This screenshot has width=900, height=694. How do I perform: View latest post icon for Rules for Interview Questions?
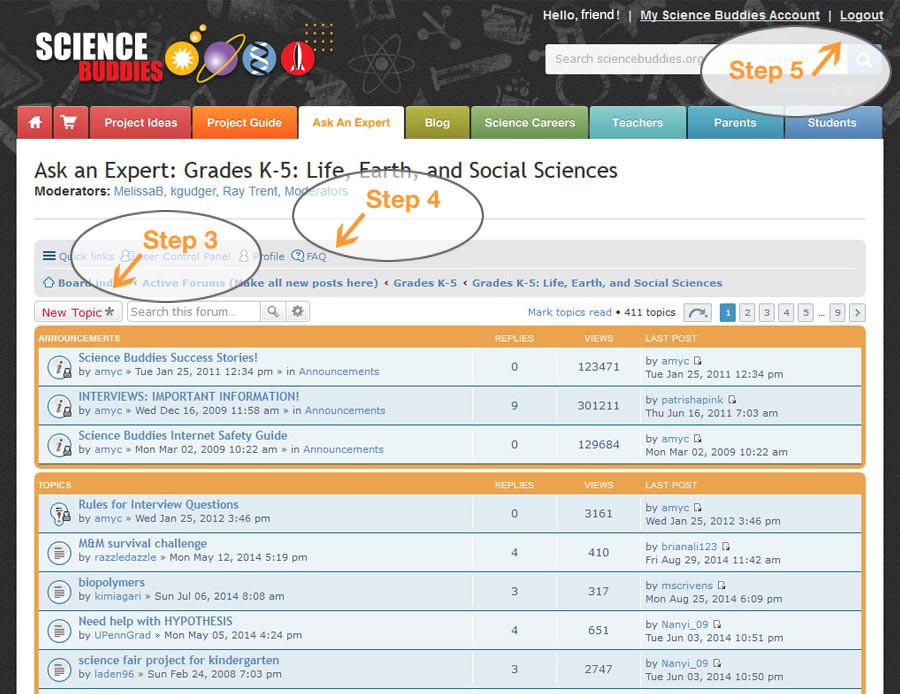697,507
